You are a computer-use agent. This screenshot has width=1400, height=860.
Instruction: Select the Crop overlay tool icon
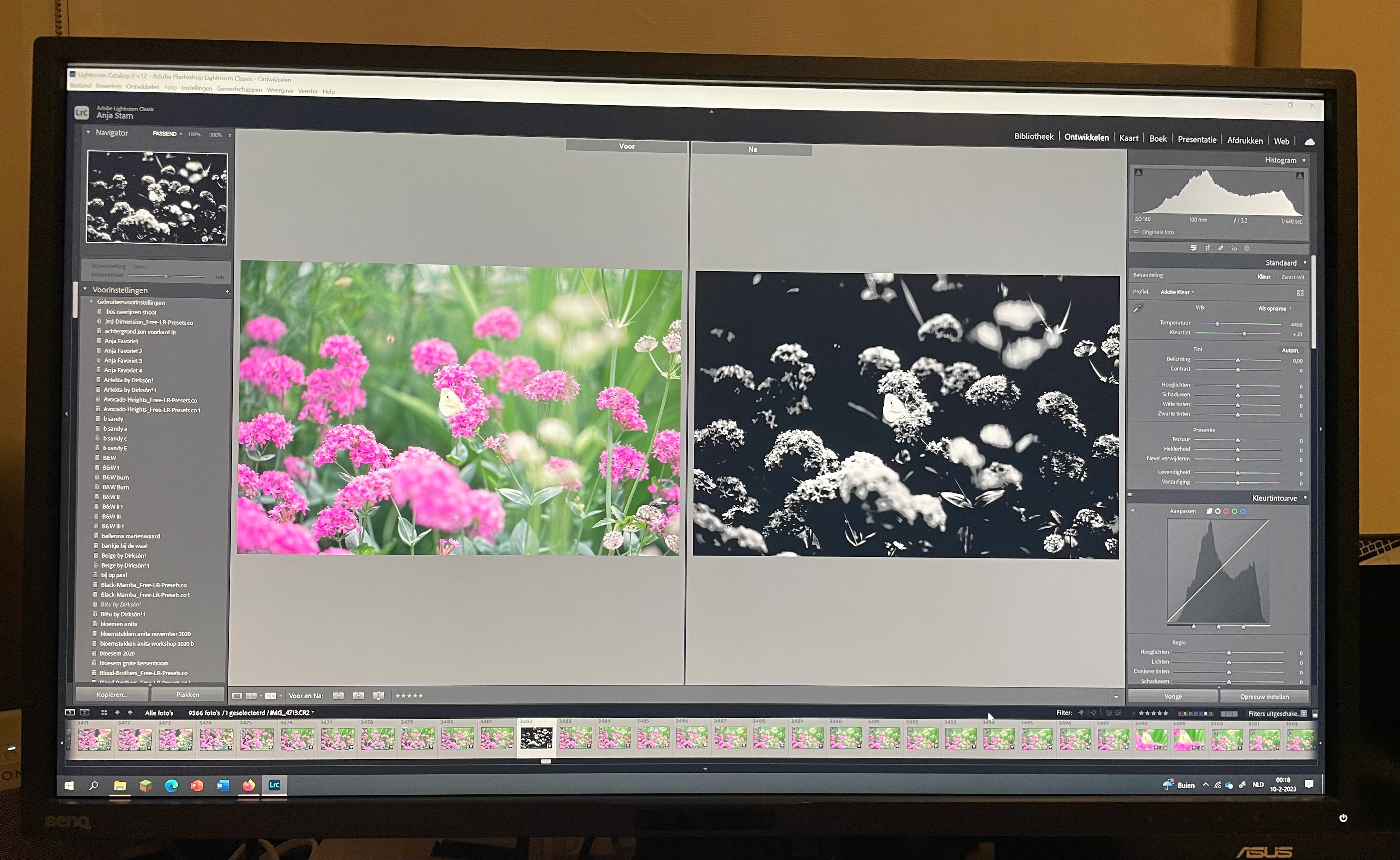[x=1207, y=249]
